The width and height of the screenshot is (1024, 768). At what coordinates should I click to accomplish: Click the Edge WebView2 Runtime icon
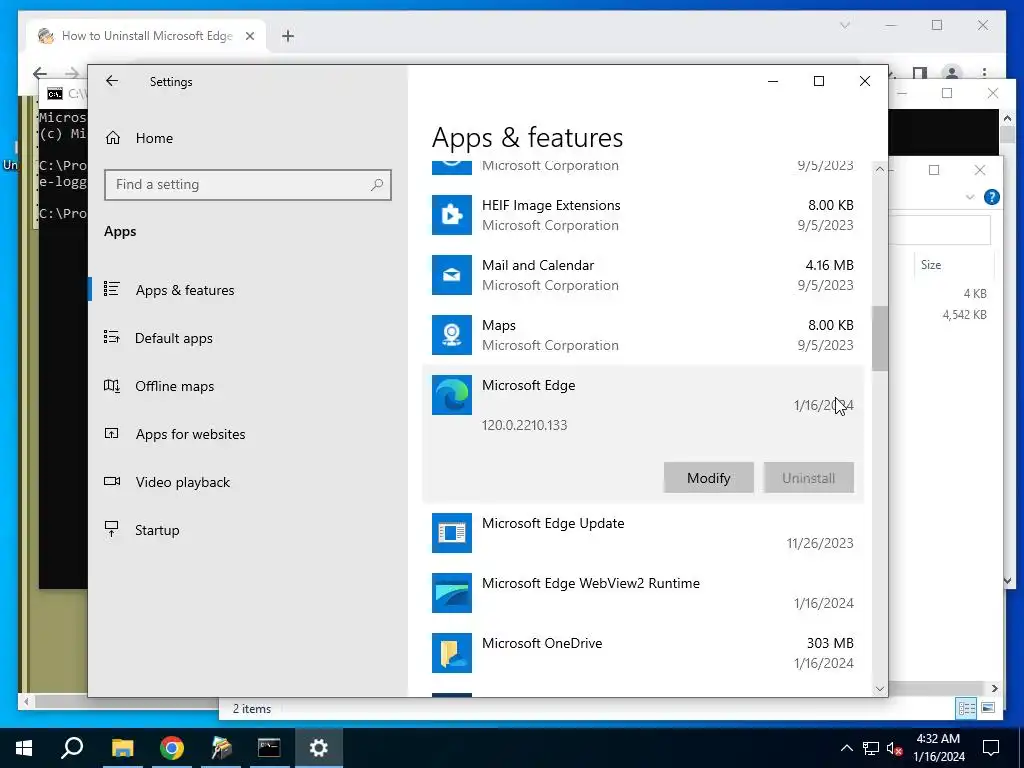tap(451, 593)
